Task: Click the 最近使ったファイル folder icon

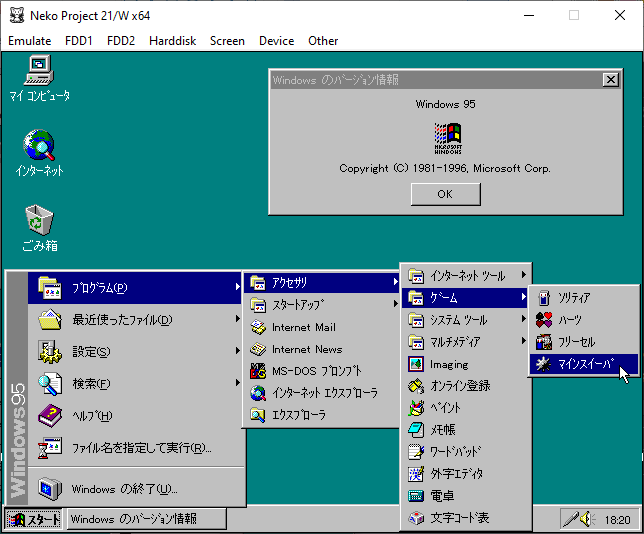Action: 50,320
